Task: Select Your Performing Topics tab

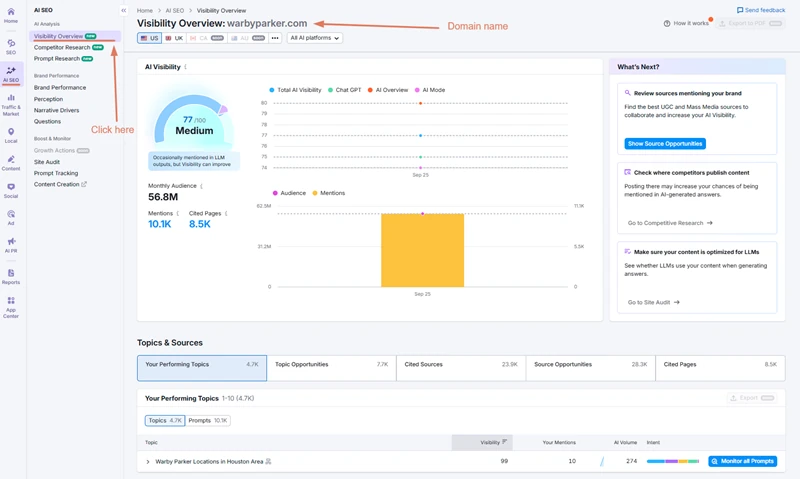Action: pyautogui.click(x=202, y=368)
